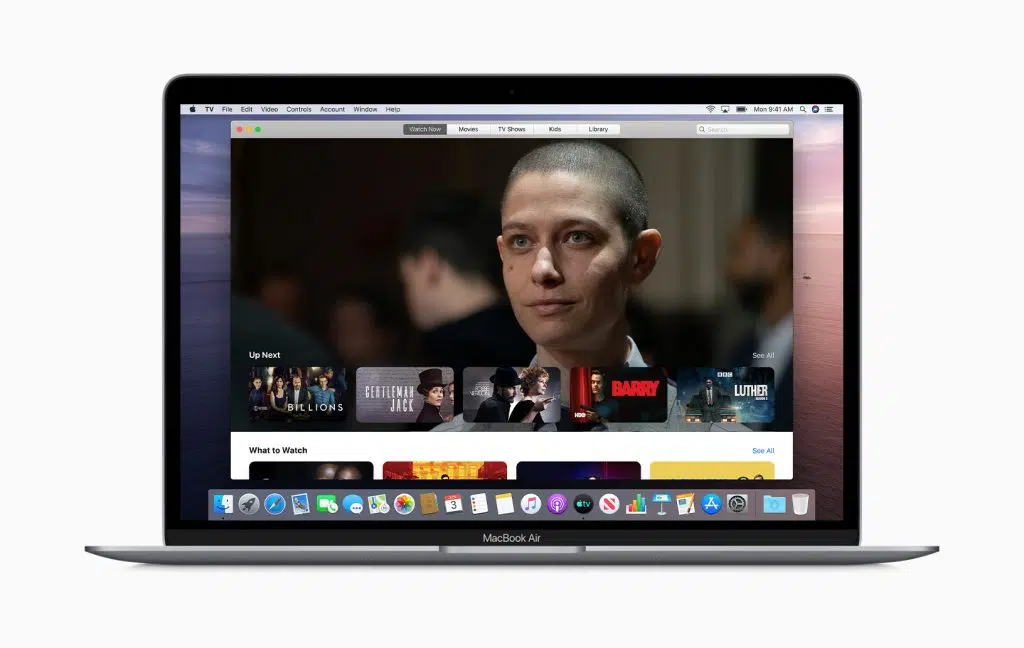This screenshot has height=648, width=1024.
Task: Open the Account menu
Action: (332, 109)
